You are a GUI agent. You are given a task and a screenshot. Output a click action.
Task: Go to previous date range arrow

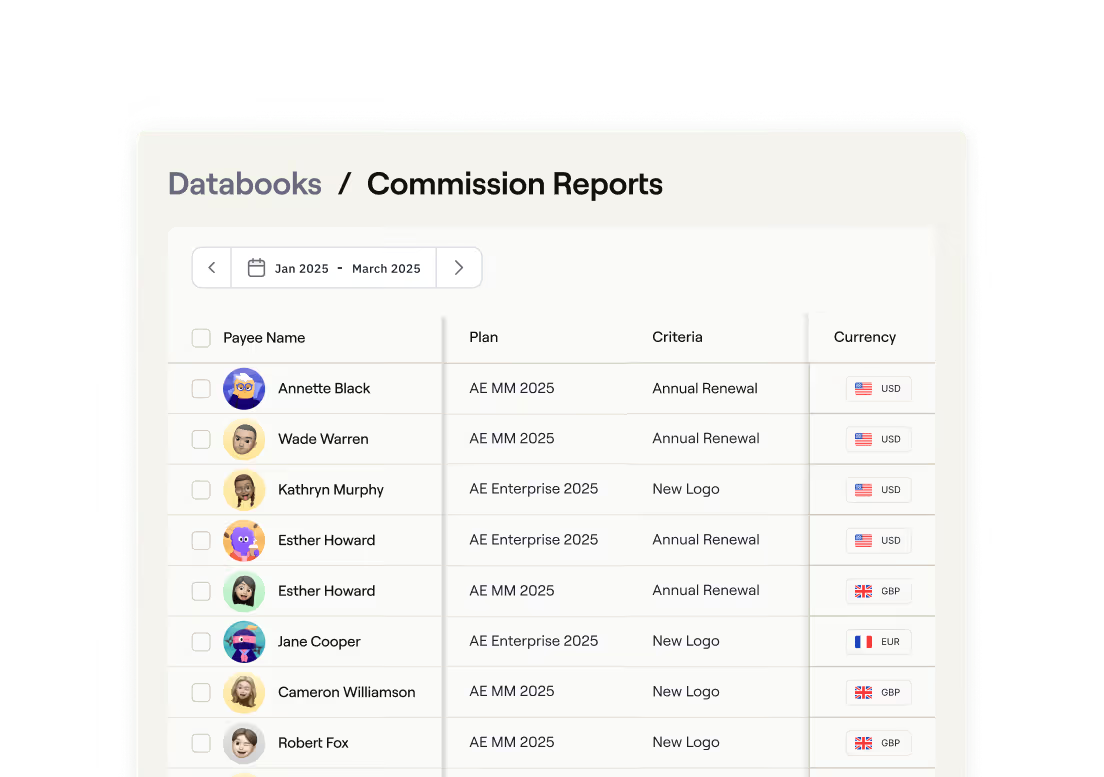point(212,267)
